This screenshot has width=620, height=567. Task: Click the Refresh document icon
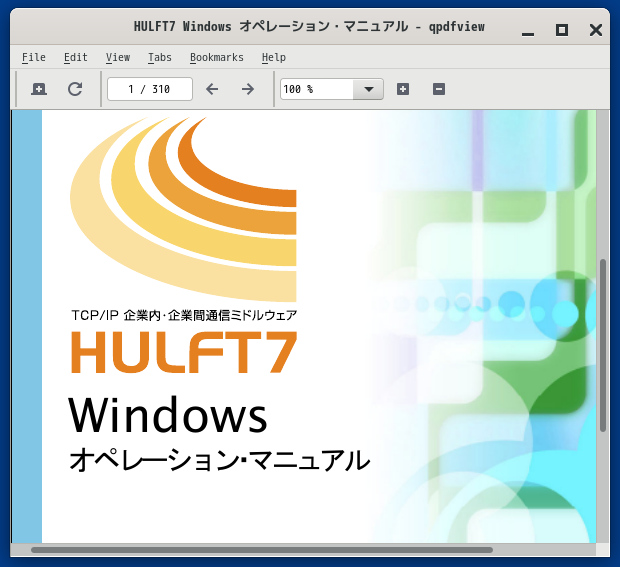[75, 89]
